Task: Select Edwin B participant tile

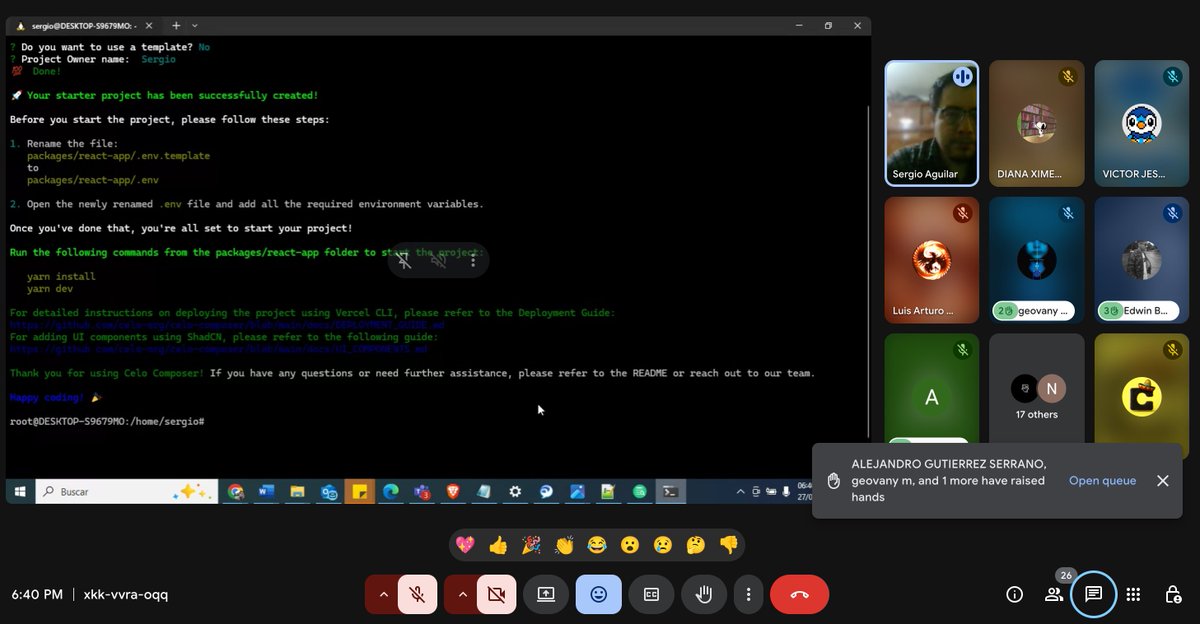Action: [1141, 260]
